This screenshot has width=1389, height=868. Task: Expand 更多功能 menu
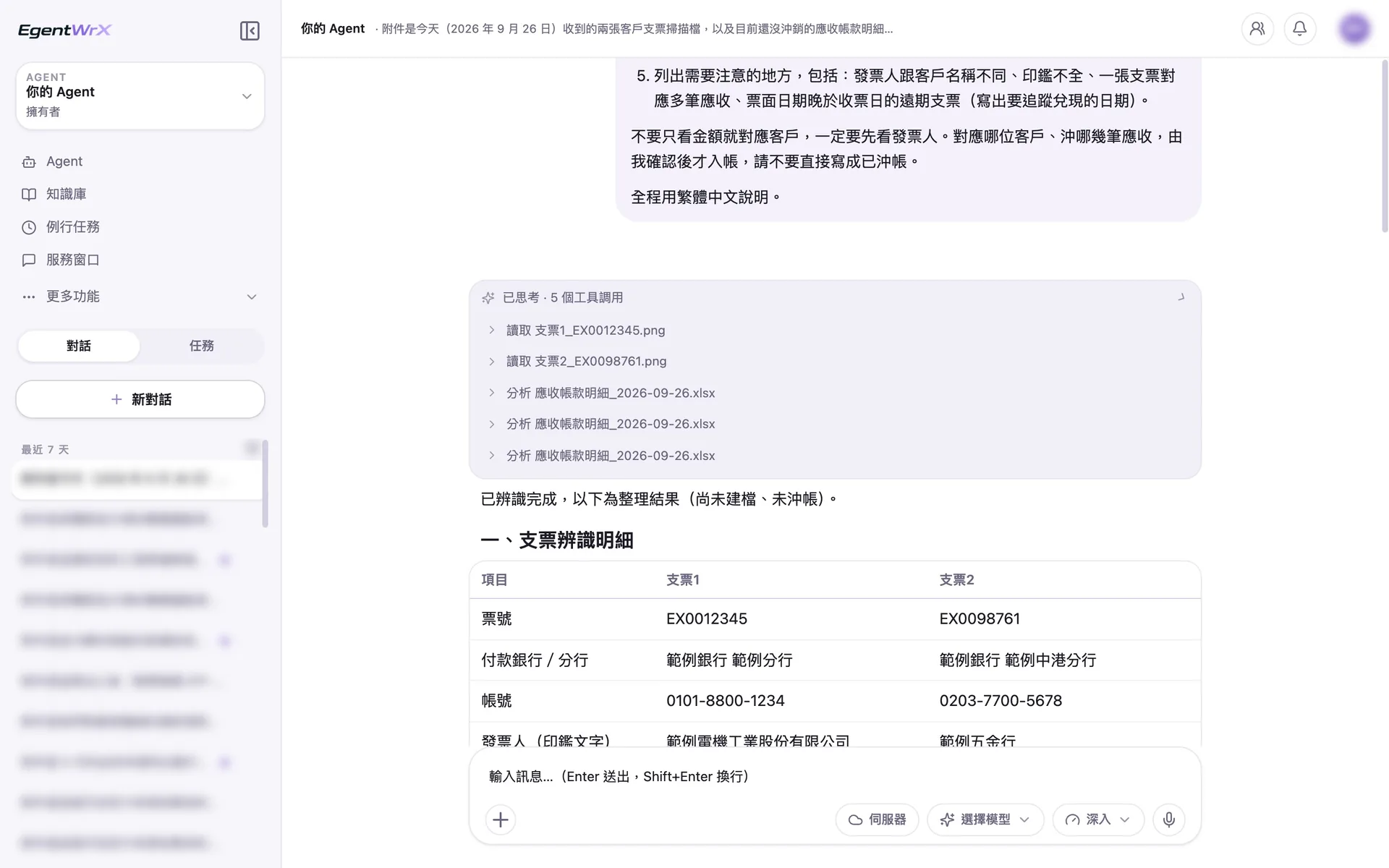pos(140,297)
